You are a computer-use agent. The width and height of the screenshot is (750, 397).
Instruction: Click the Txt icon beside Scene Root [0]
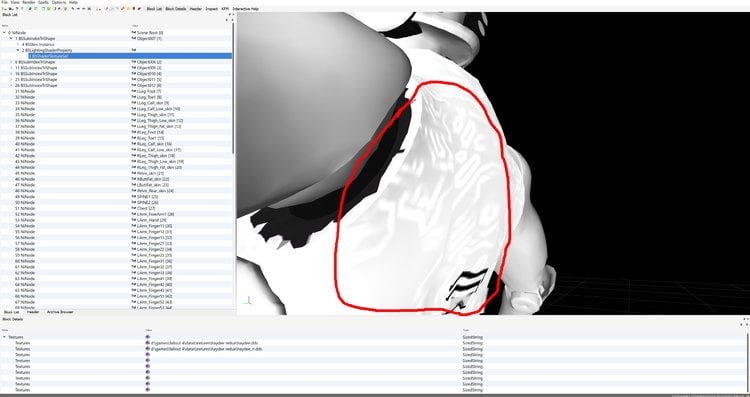point(133,33)
